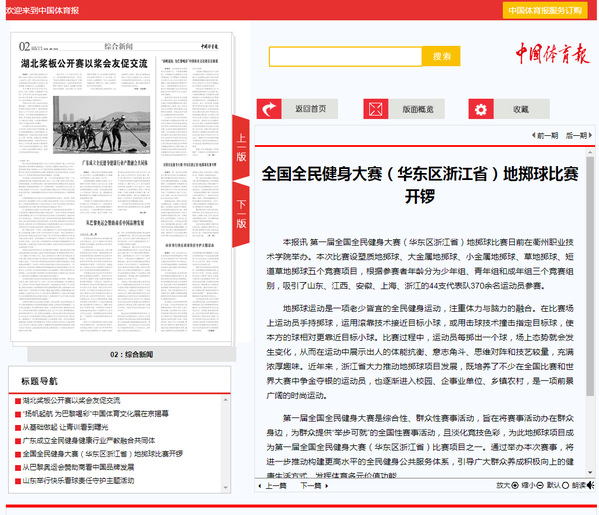Click 上一篇 previous article link

click(273, 486)
